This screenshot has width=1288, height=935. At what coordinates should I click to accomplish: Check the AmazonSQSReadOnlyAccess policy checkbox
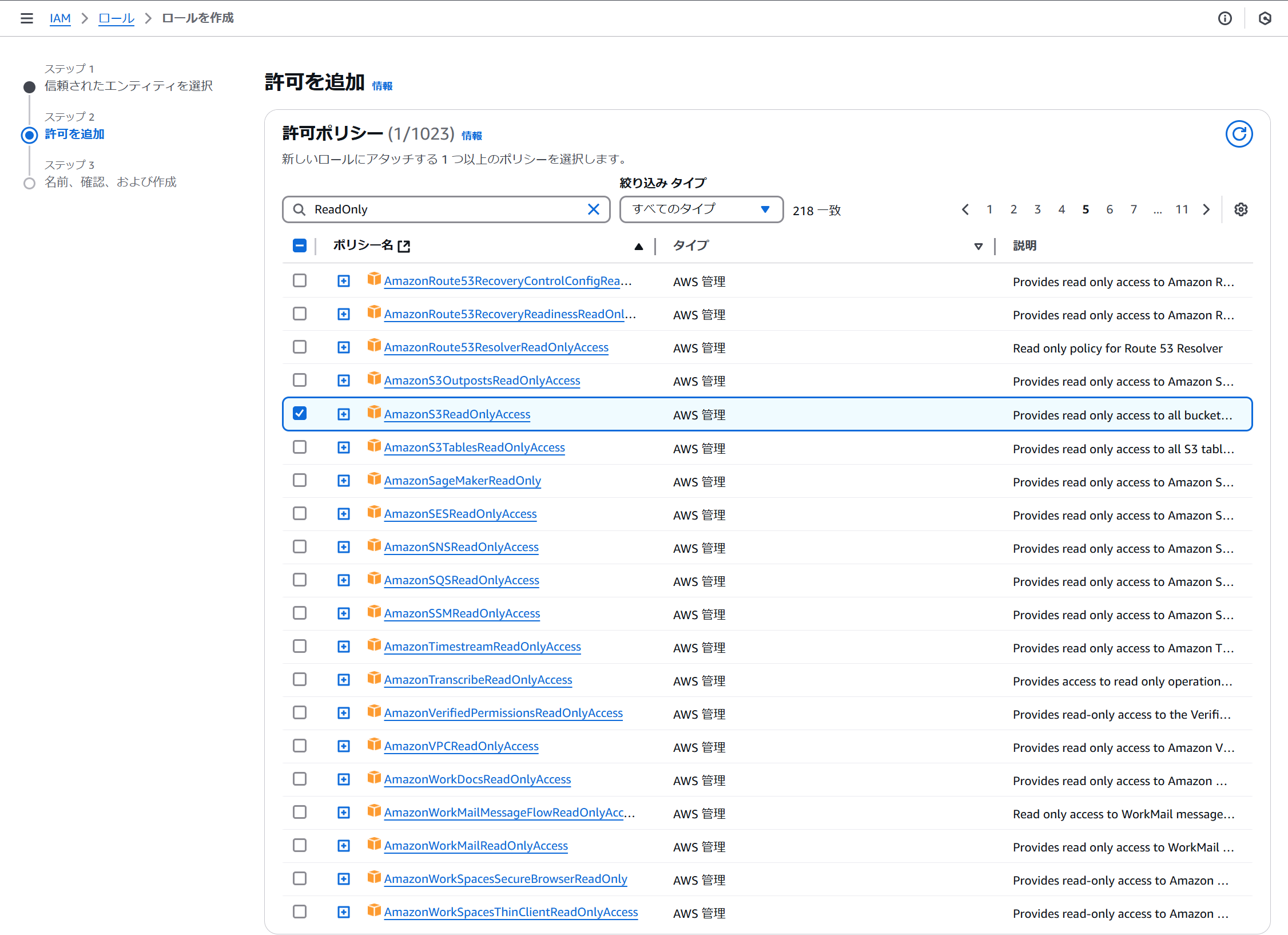[x=300, y=580]
